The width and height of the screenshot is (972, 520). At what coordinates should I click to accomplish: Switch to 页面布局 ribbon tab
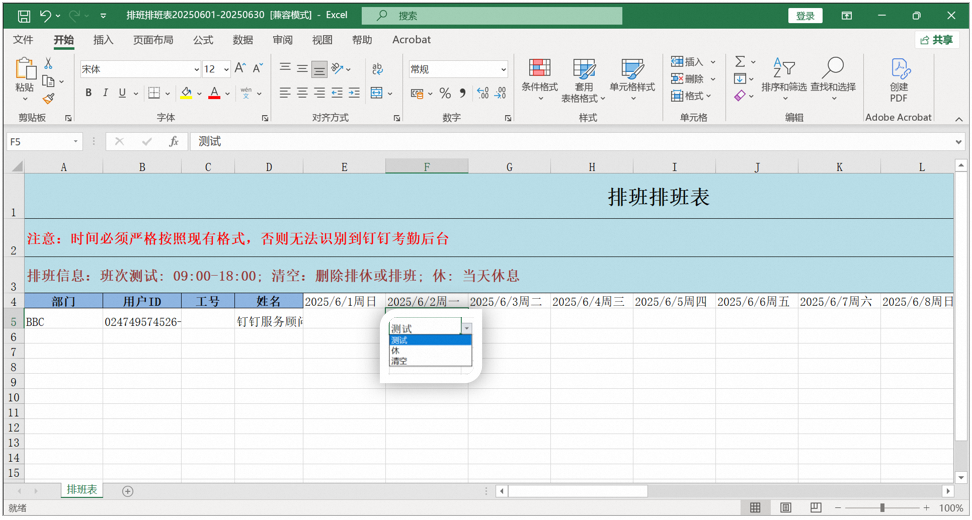pyautogui.click(x=153, y=40)
